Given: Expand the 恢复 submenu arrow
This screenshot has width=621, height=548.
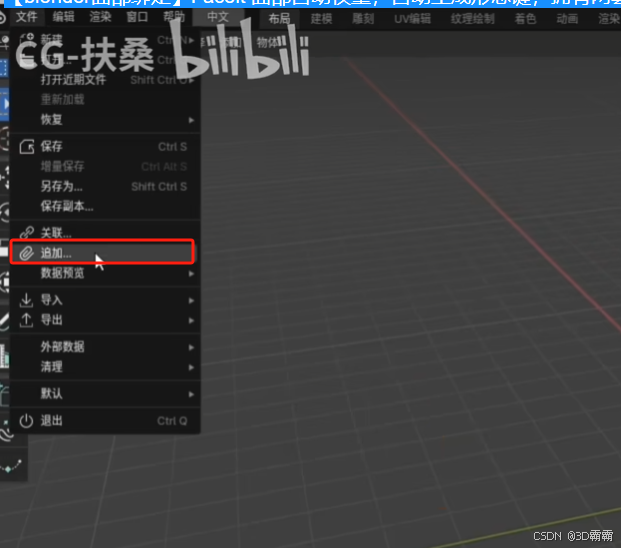Looking at the screenshot, I should point(191,120).
